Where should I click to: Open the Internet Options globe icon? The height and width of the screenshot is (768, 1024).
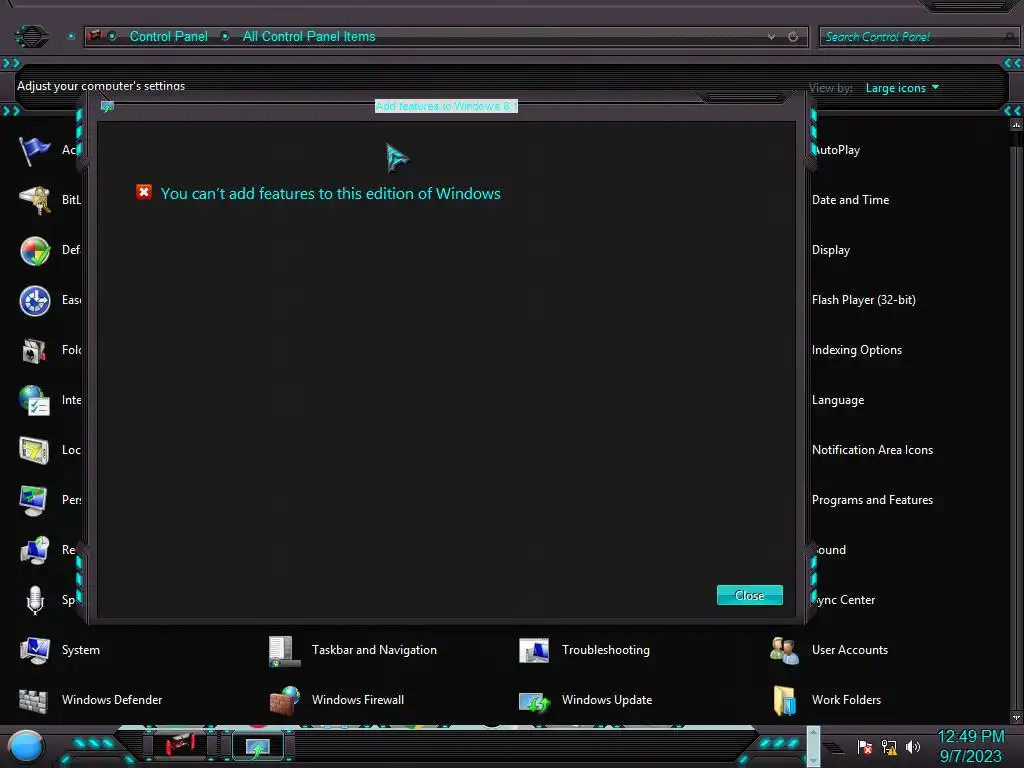pos(34,400)
